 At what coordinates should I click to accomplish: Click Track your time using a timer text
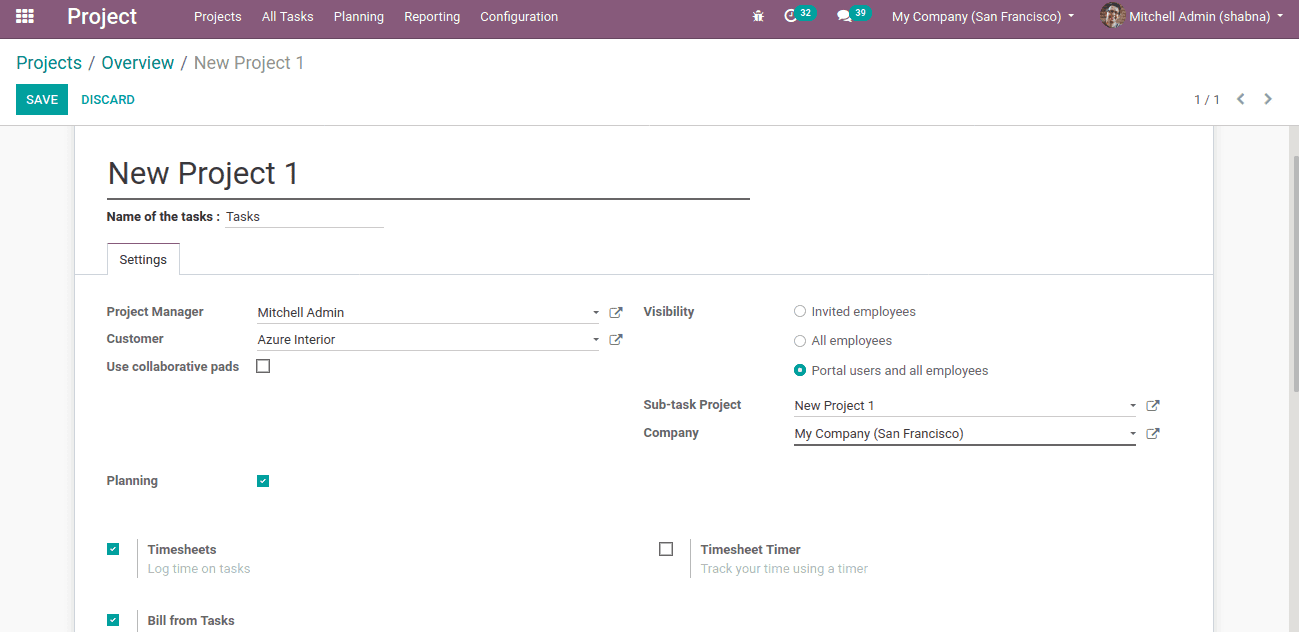[x=784, y=569]
